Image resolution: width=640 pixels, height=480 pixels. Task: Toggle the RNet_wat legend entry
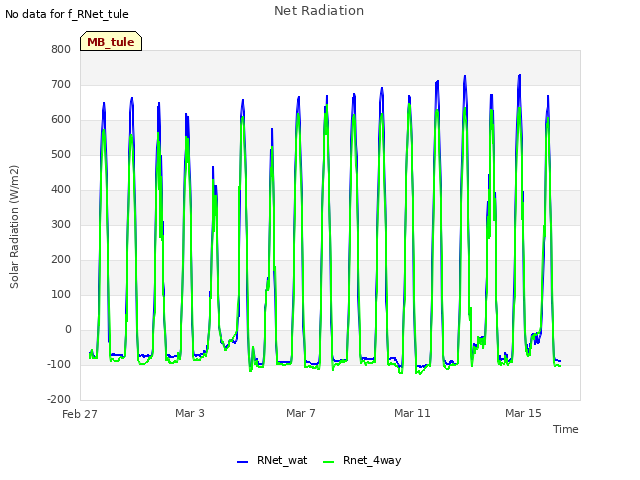click(272, 460)
